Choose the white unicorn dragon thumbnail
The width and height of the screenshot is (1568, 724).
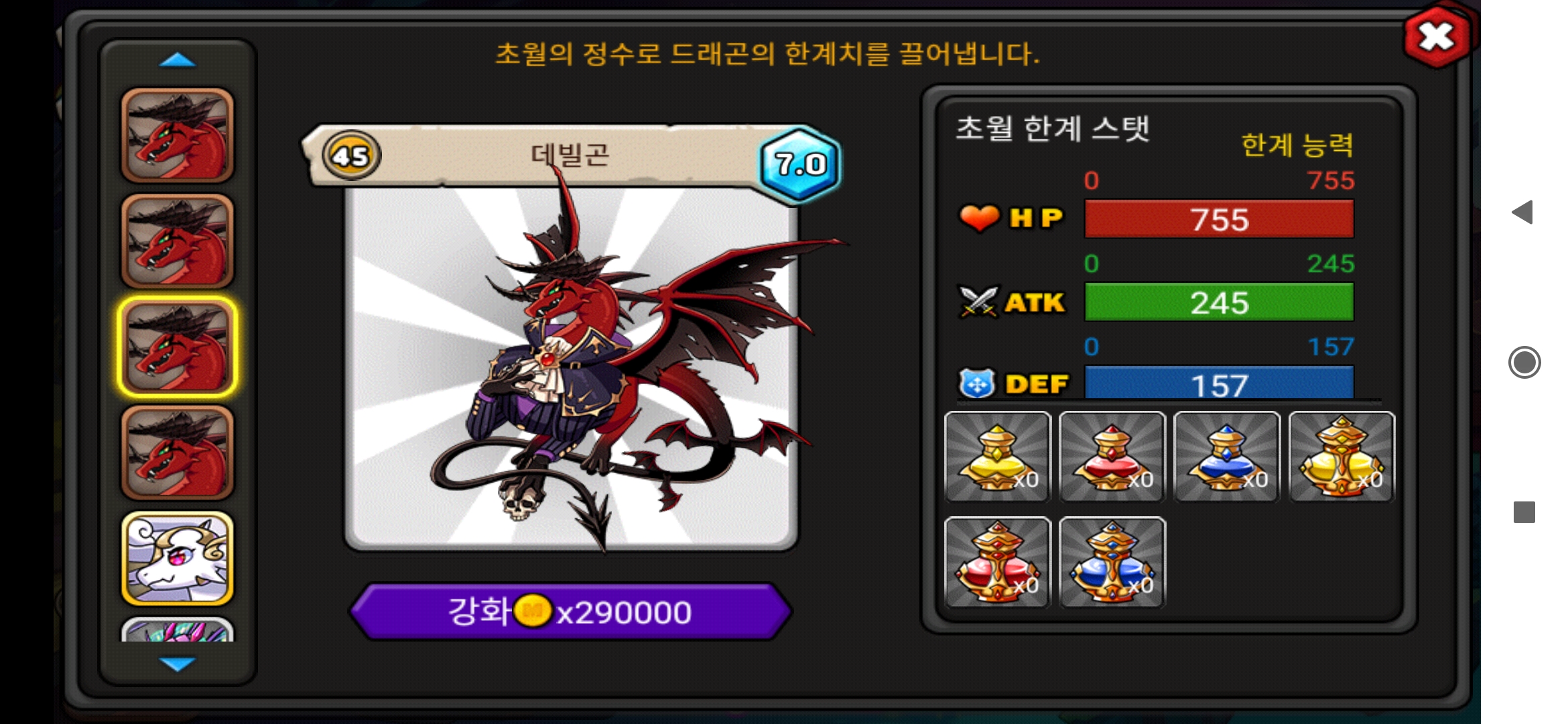point(178,558)
